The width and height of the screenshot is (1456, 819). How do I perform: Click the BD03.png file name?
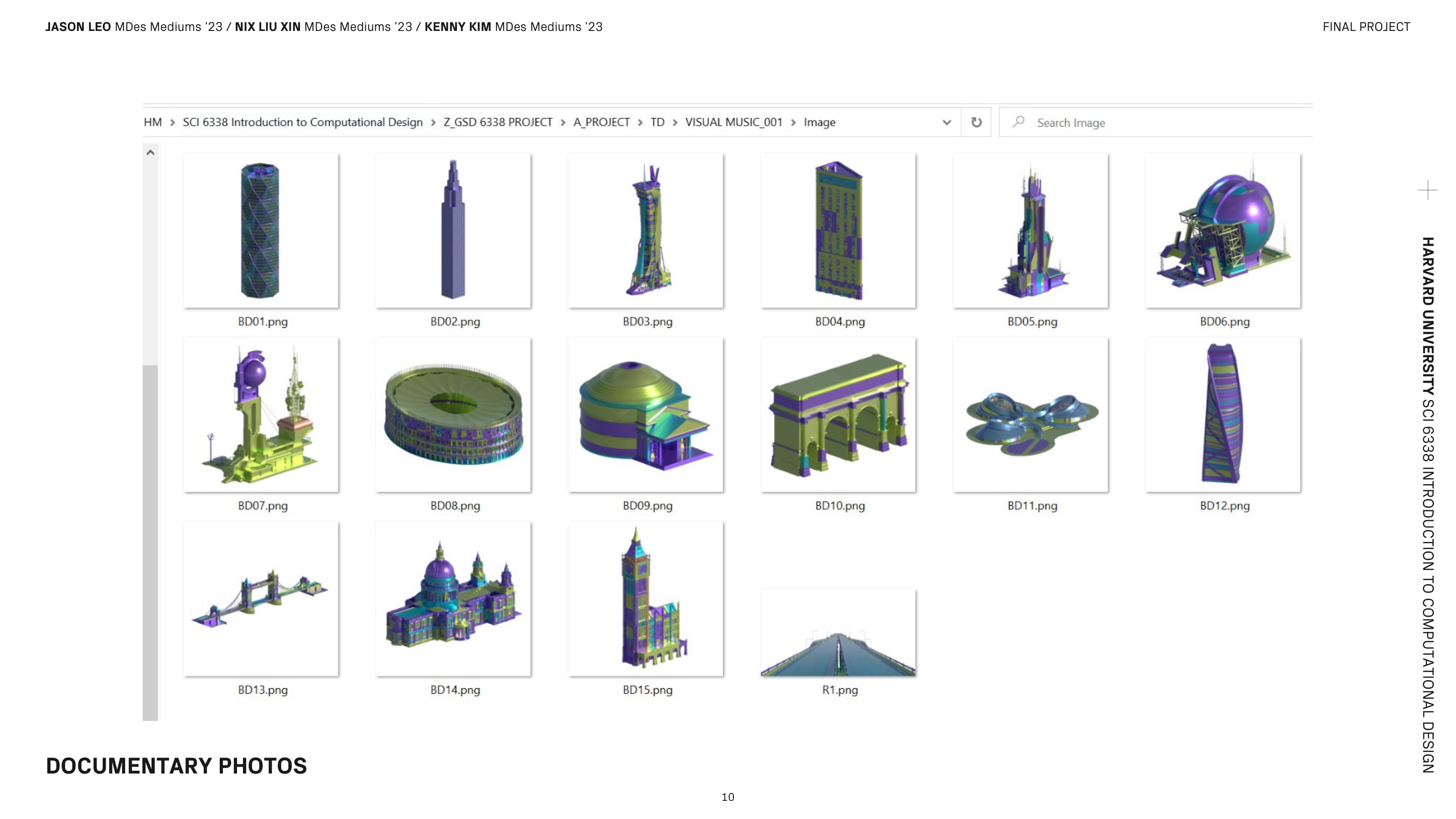648,322
